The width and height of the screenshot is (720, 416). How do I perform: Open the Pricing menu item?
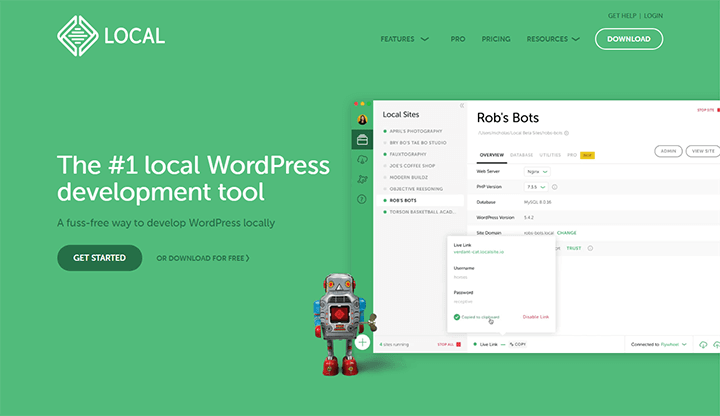[495, 39]
